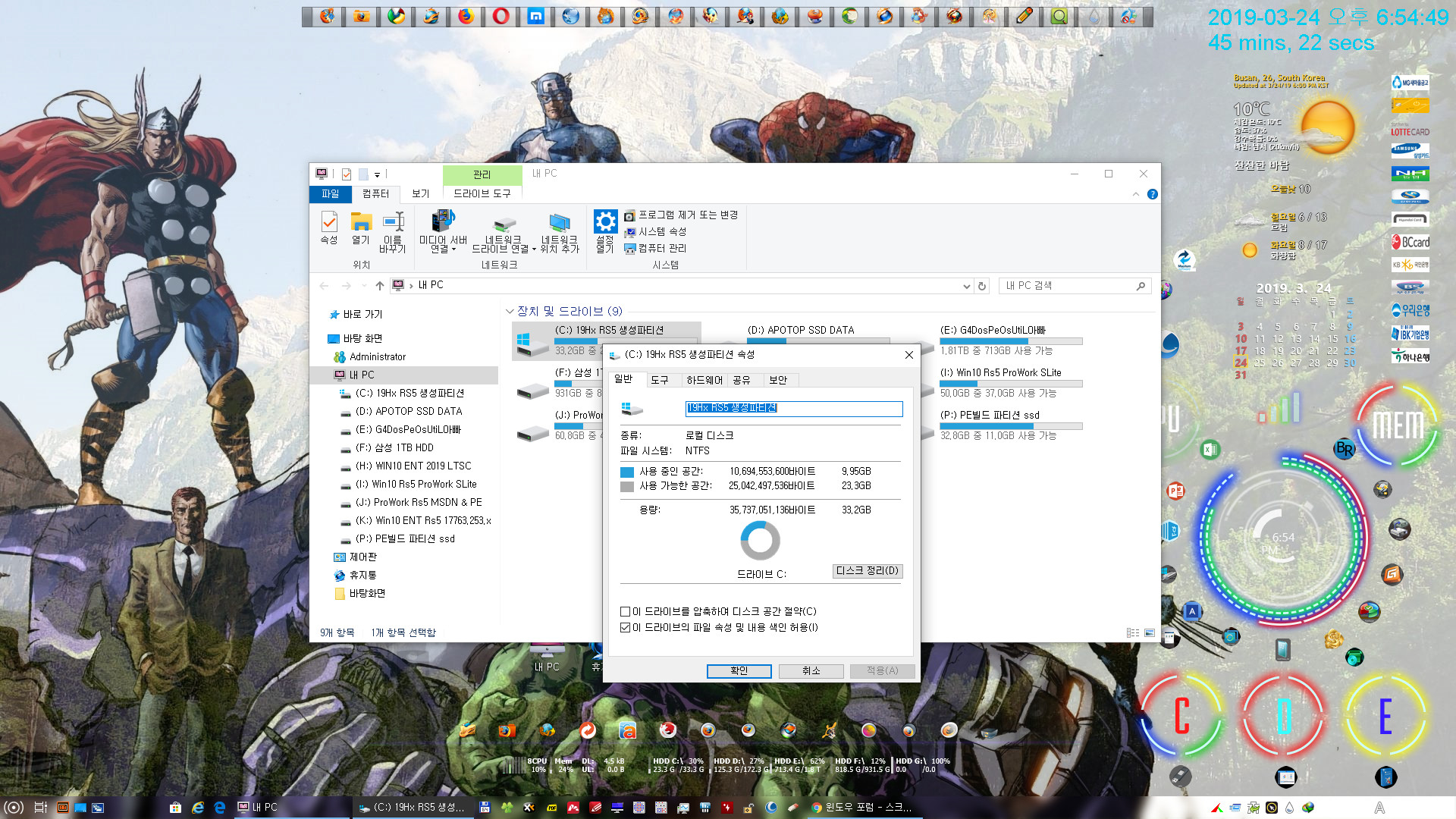Click BCcard shortcut on desktop
The width and height of the screenshot is (1456, 819).
(1410, 243)
